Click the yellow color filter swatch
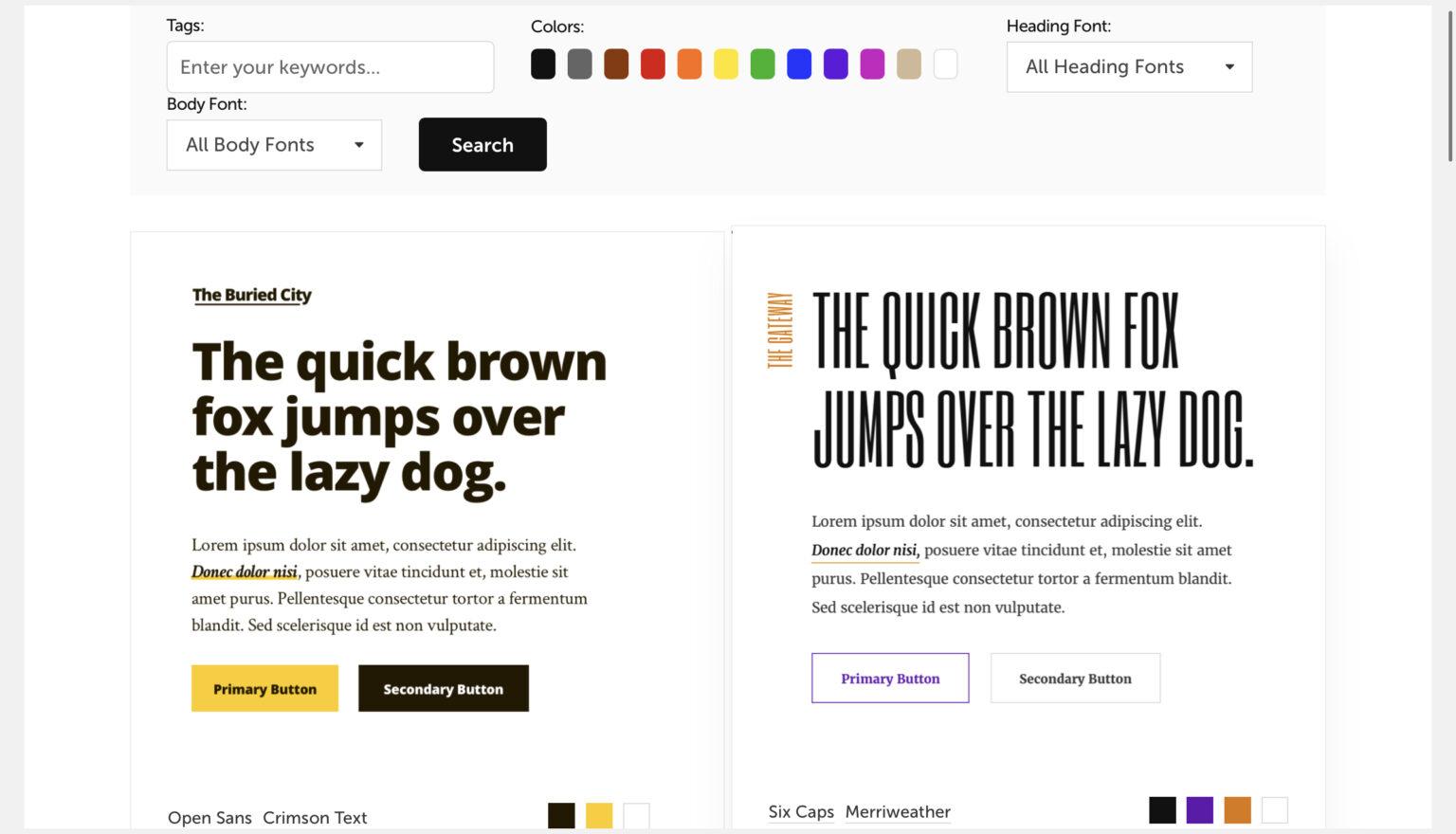Image resolution: width=1456 pixels, height=834 pixels. [x=726, y=64]
